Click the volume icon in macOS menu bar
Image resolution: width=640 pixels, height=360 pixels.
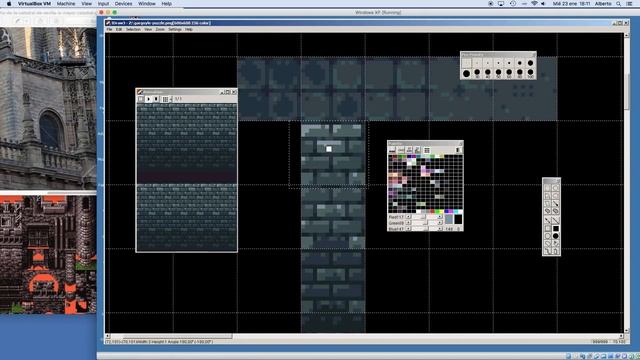[x=543, y=4]
